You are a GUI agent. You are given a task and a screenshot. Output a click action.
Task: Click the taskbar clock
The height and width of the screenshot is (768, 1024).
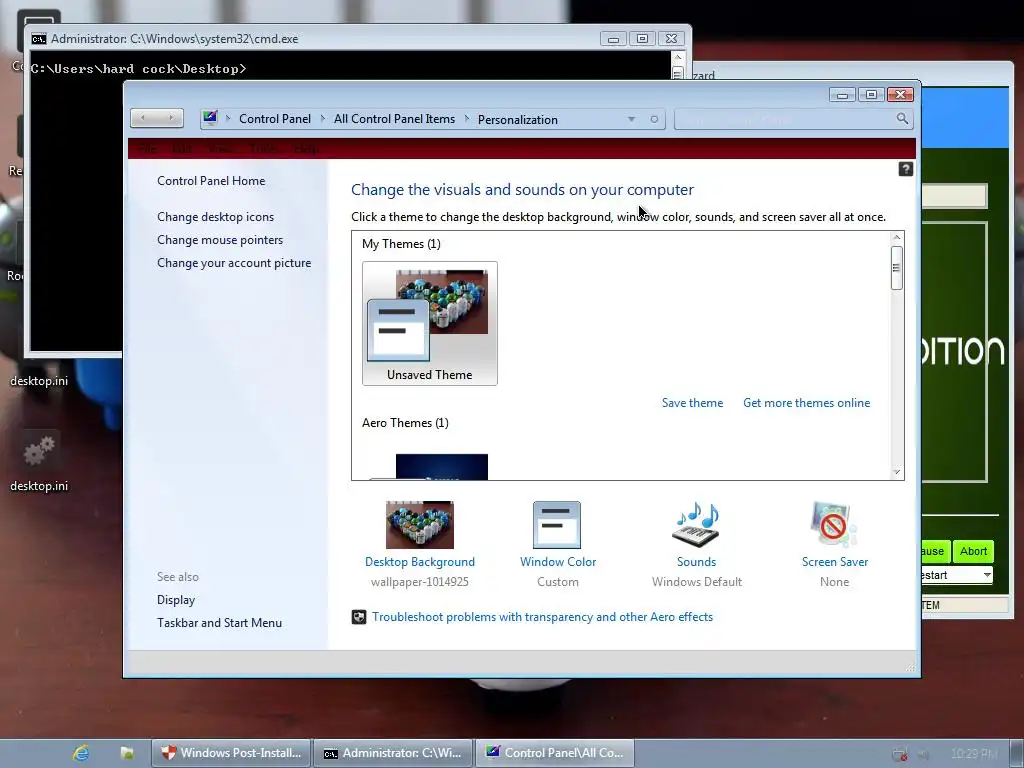974,754
